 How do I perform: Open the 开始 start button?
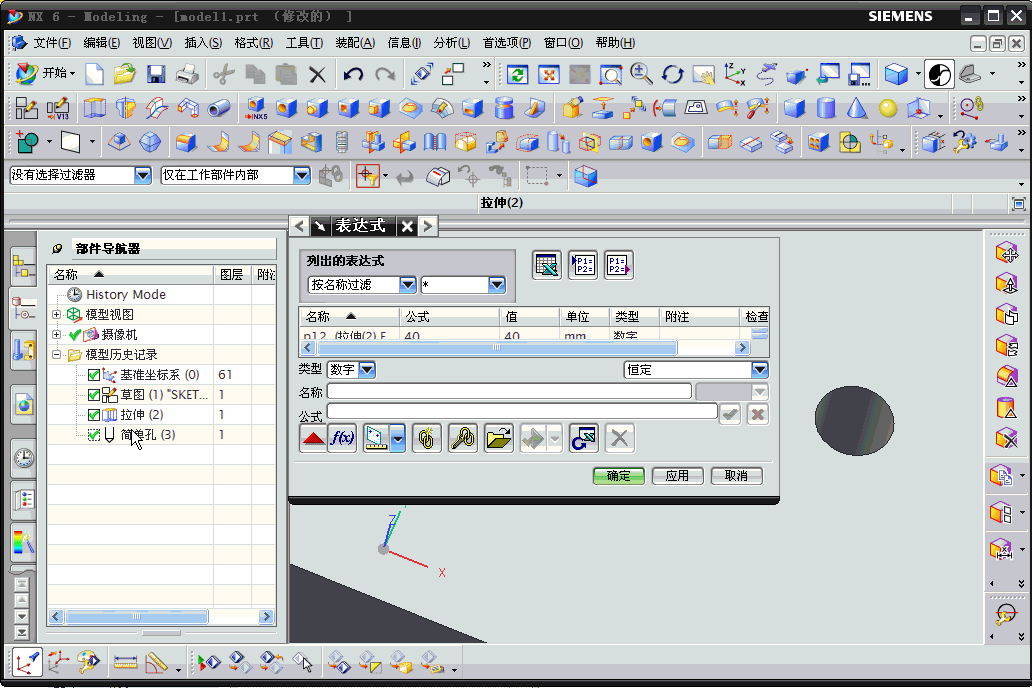click(46, 73)
